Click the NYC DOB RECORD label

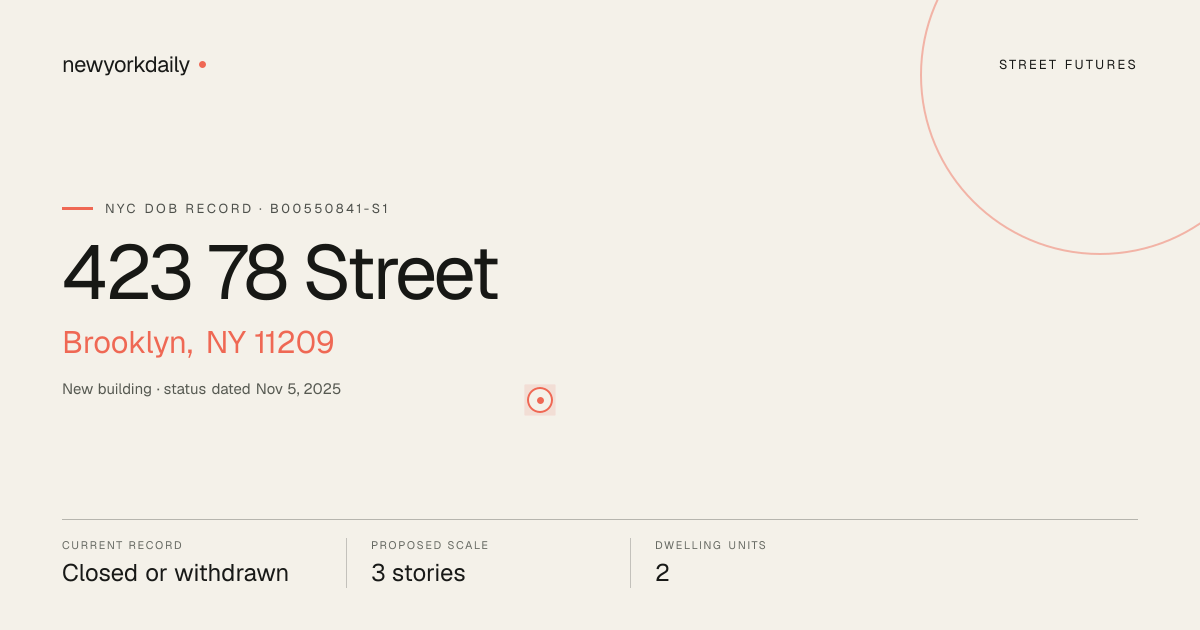179,209
